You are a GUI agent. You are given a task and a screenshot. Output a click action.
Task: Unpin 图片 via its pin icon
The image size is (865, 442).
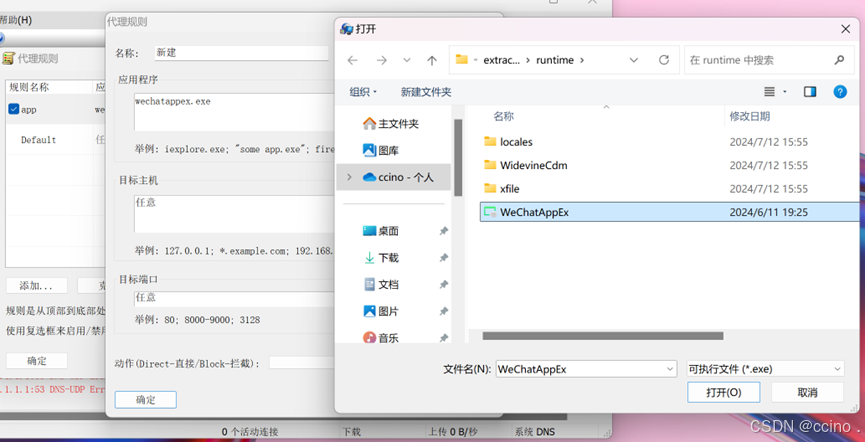[x=444, y=311]
